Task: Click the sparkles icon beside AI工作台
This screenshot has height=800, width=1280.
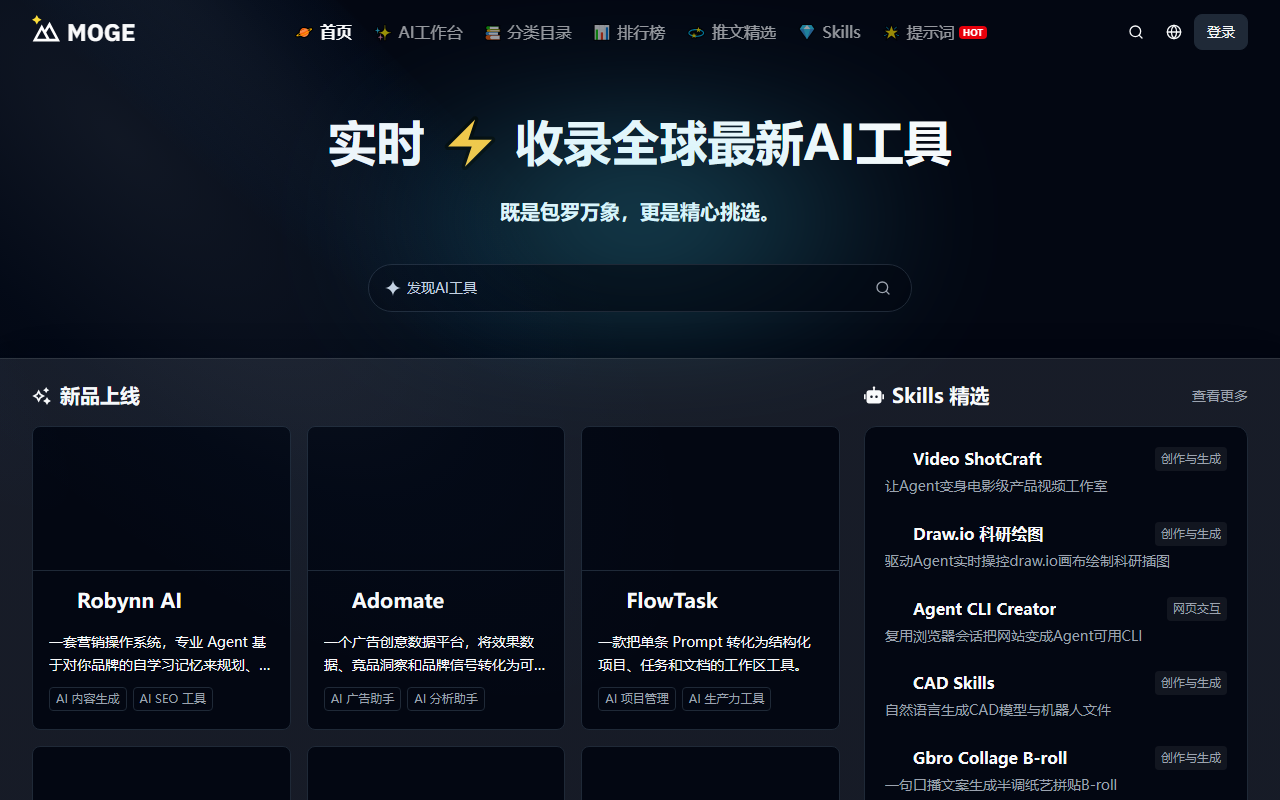Action: pos(383,32)
